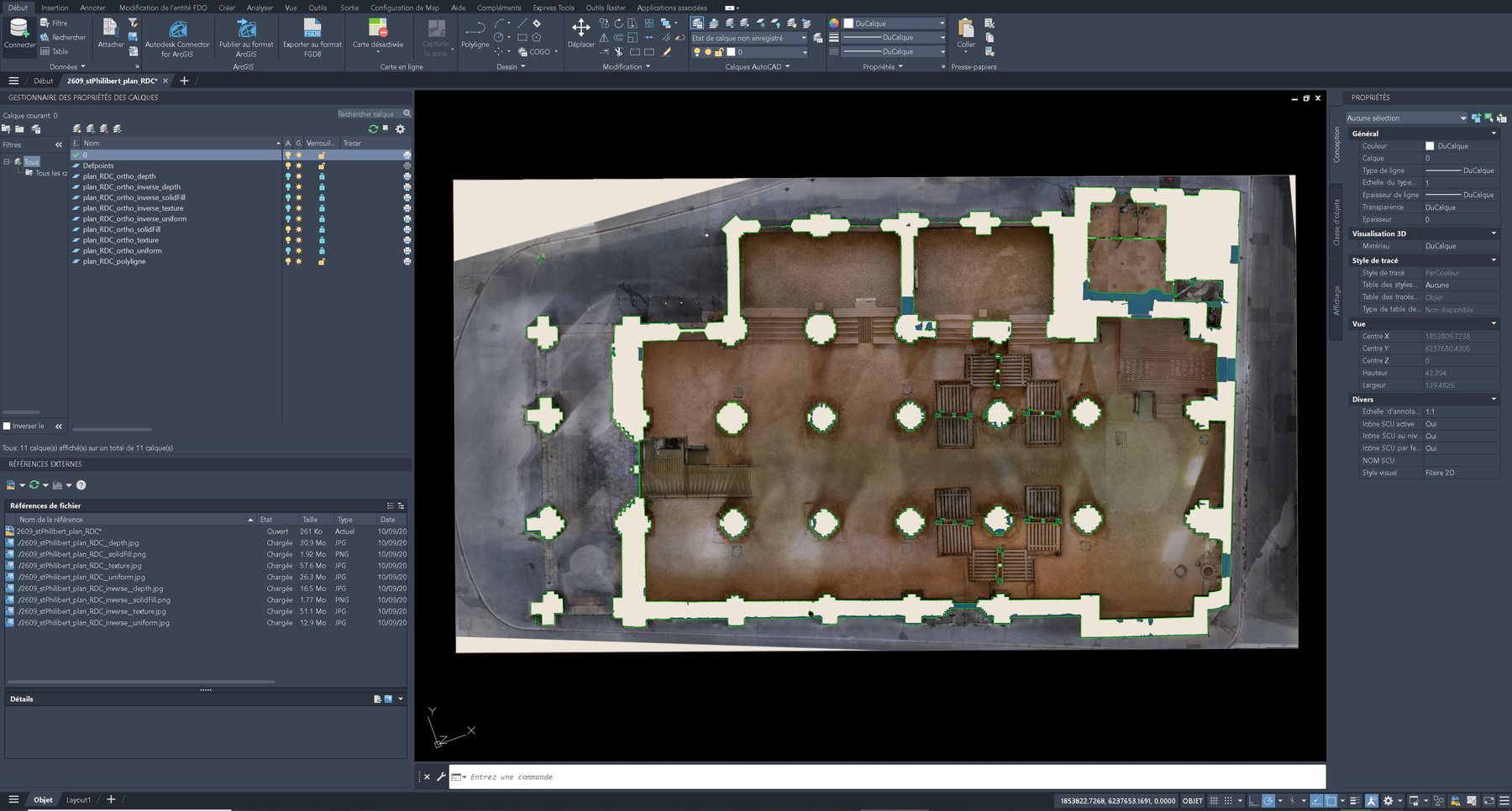Open layer manager settings gear
Viewport: 1512px width, 811px height.
[400, 128]
